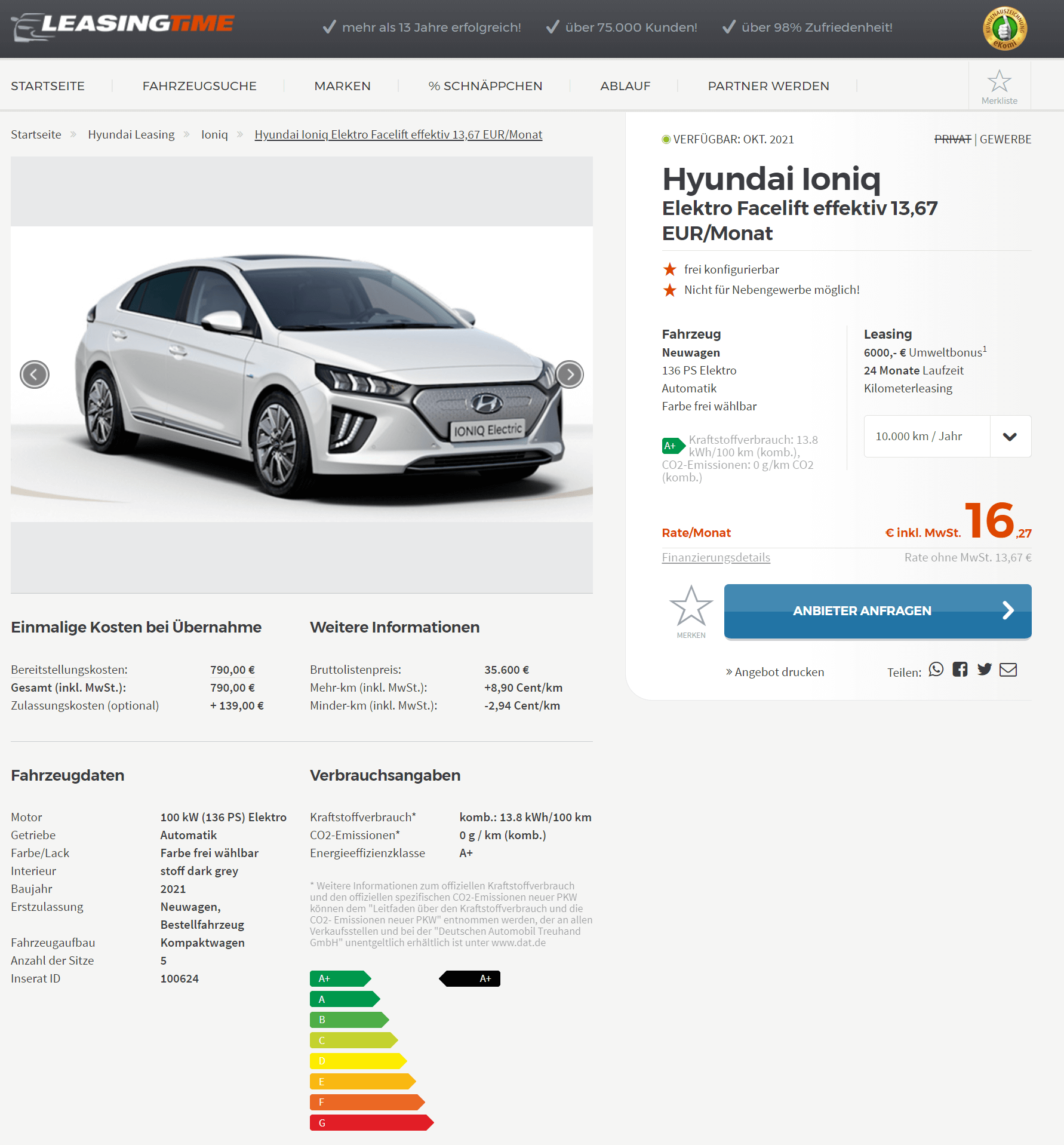Click the eKomi customer award badge

[x=1005, y=29]
